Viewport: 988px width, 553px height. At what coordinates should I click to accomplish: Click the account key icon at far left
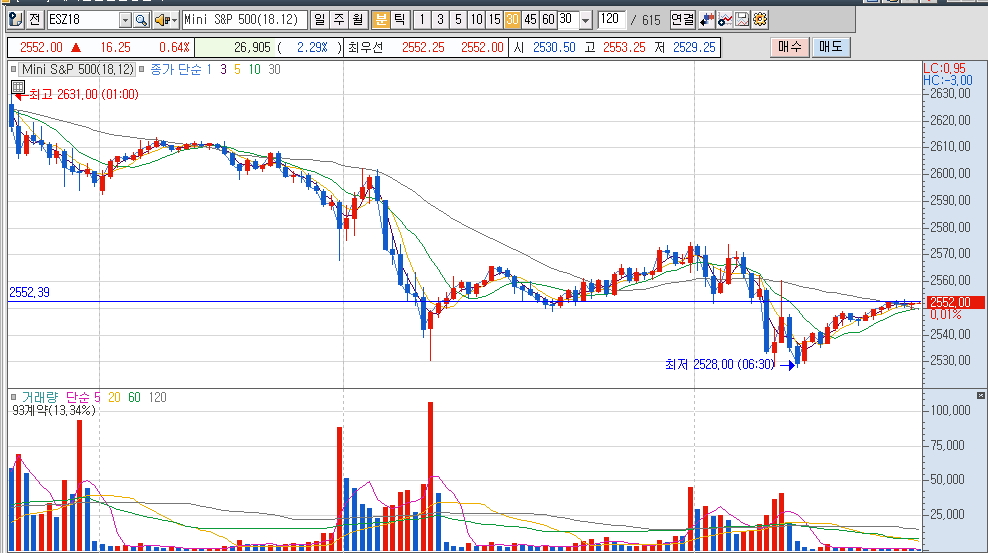(x=15, y=19)
